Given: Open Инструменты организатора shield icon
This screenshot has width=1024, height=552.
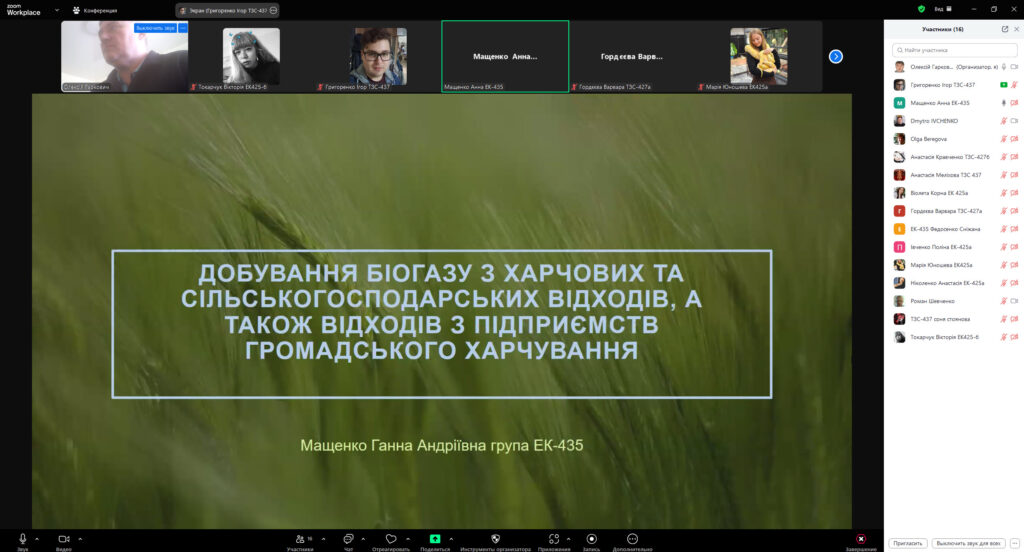Looking at the screenshot, I should click(x=496, y=539).
